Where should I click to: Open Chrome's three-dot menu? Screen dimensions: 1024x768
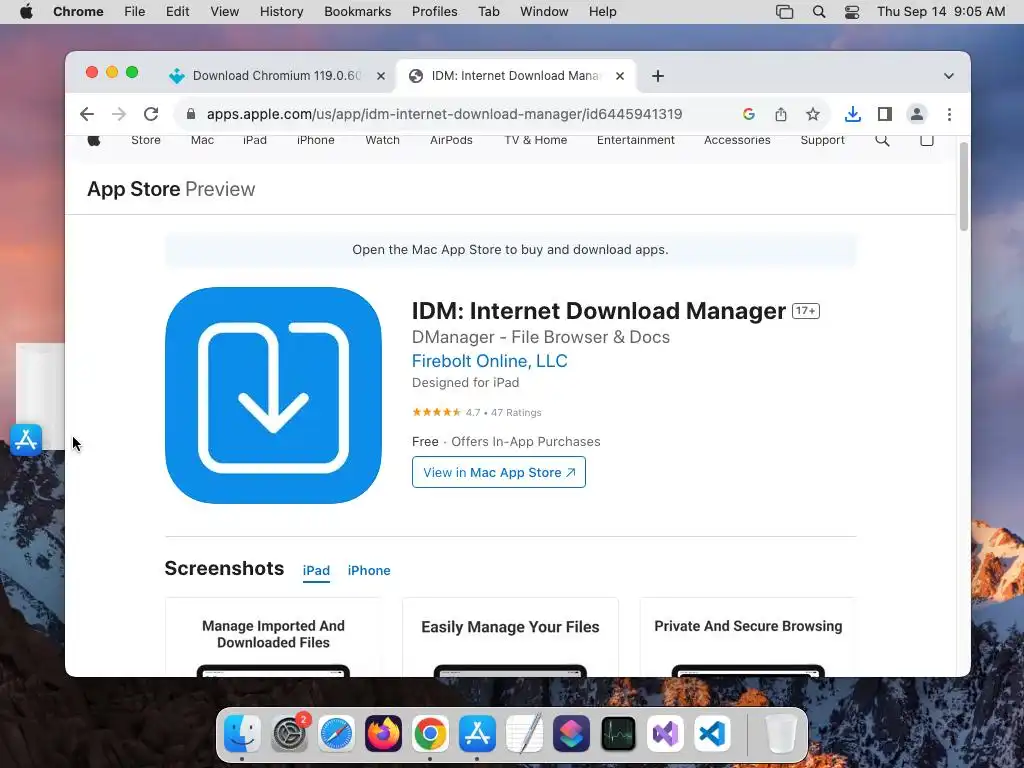coord(950,114)
